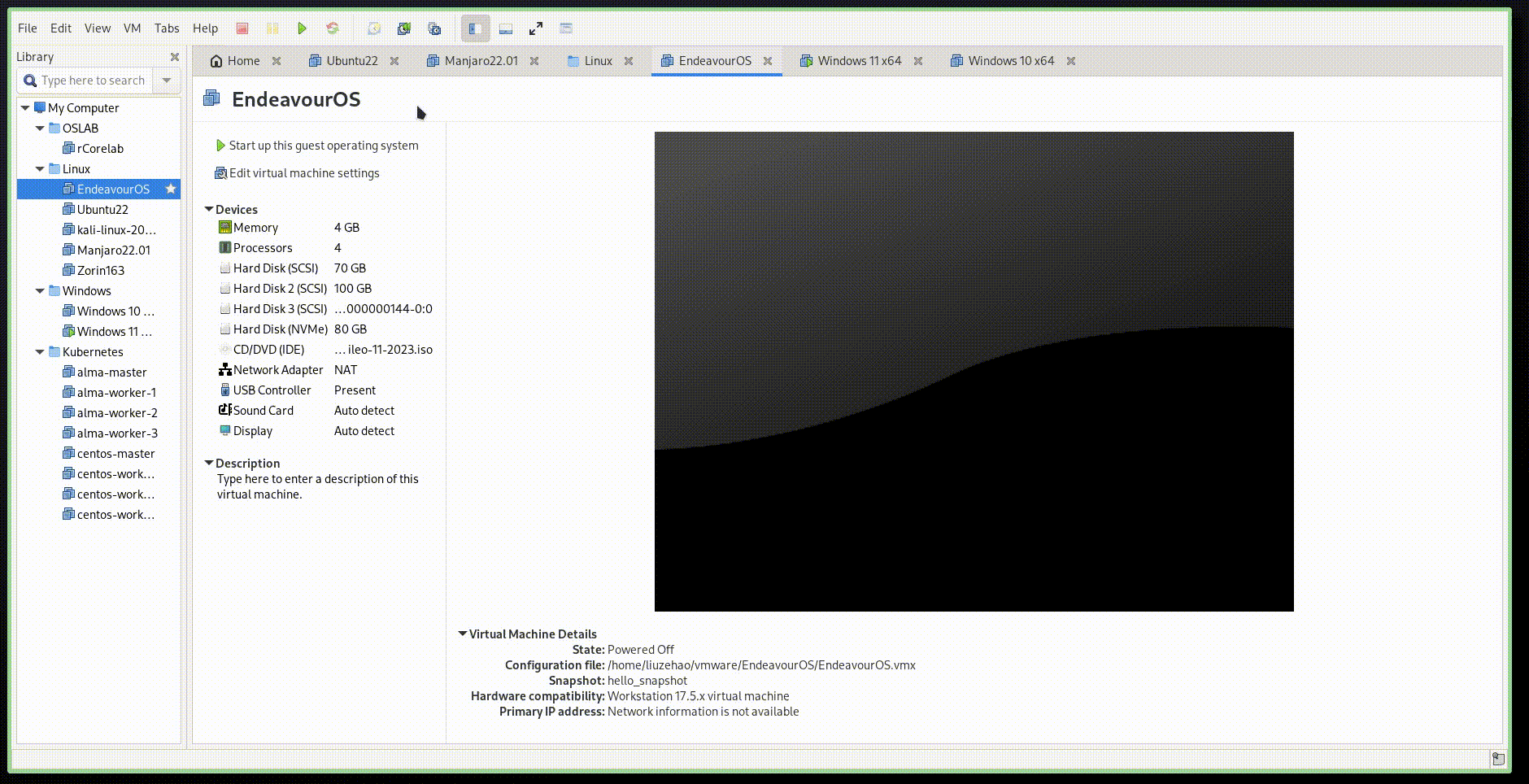Click the revert to snapshot toolbar icon
Screen dimensions: 1529x784
coord(404,28)
